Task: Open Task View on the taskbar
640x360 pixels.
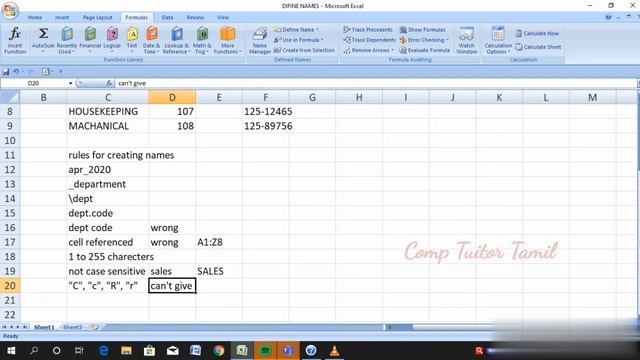Action: (79, 351)
